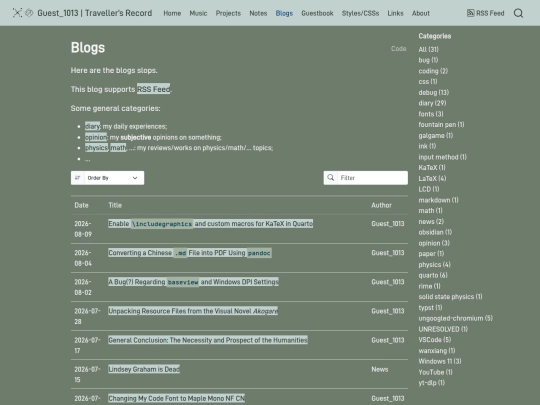
Task: Filter by category ungoogled-chromium (5)
Action: (456, 318)
